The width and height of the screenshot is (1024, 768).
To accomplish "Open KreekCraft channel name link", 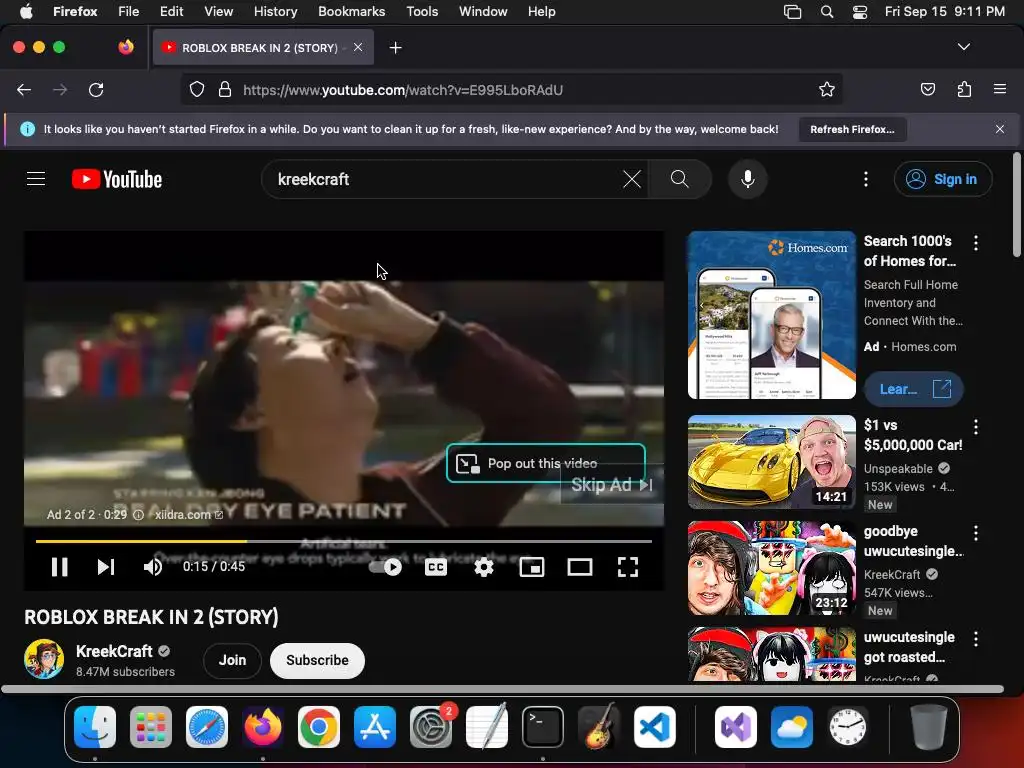I will coord(114,651).
